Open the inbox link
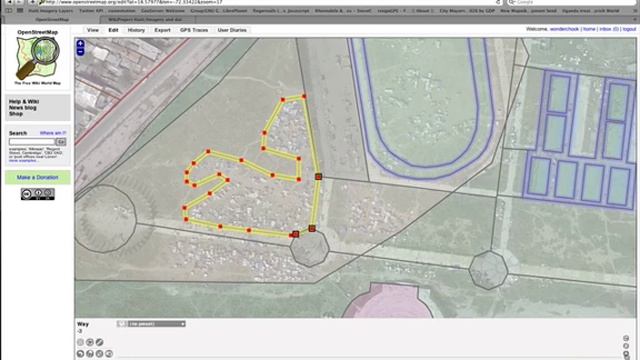 point(609,29)
